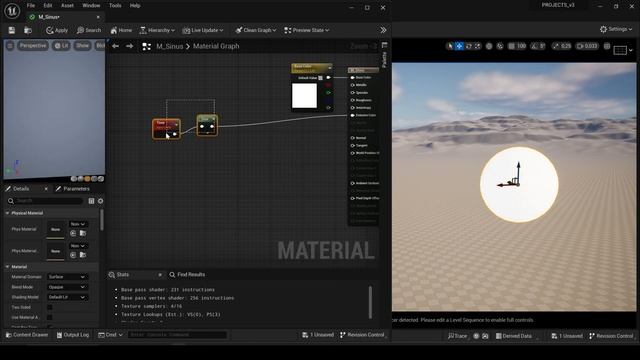Toggle Use Material Attributes checkbox
Viewport: 640px width, 360px height.
[50, 317]
